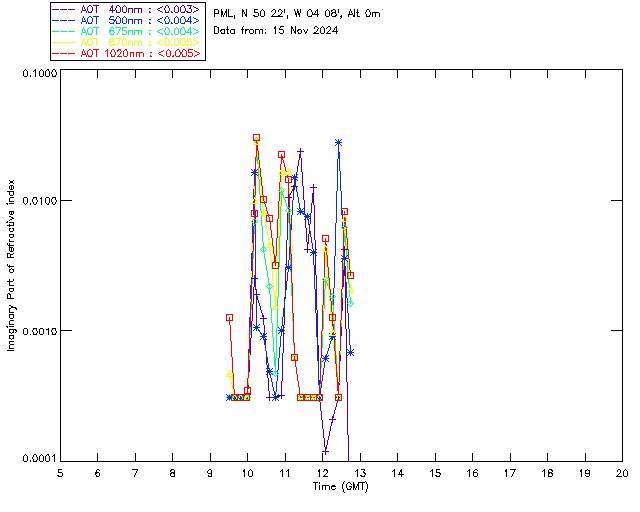Click the AOT 1020nm legend entry
The height and width of the screenshot is (512, 640).
click(127, 53)
